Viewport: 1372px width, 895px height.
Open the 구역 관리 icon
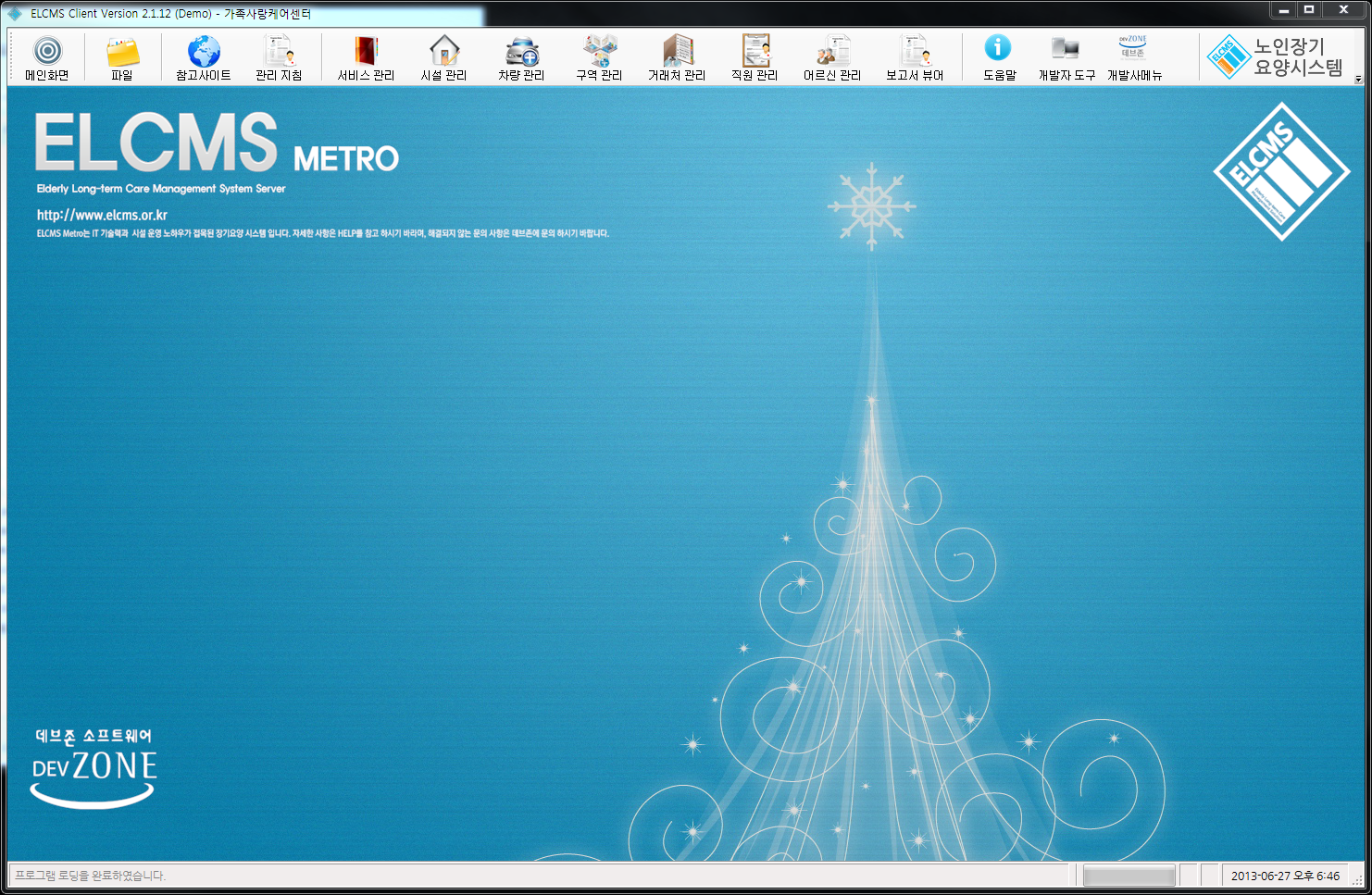coord(599,58)
